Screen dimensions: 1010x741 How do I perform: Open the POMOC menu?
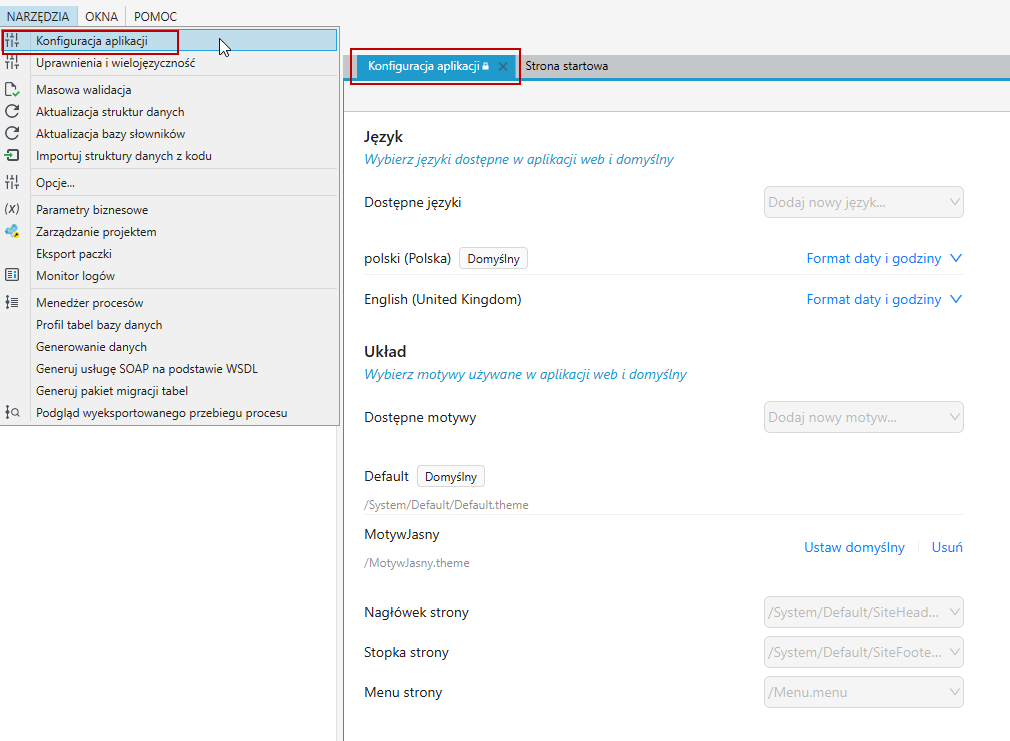[155, 16]
